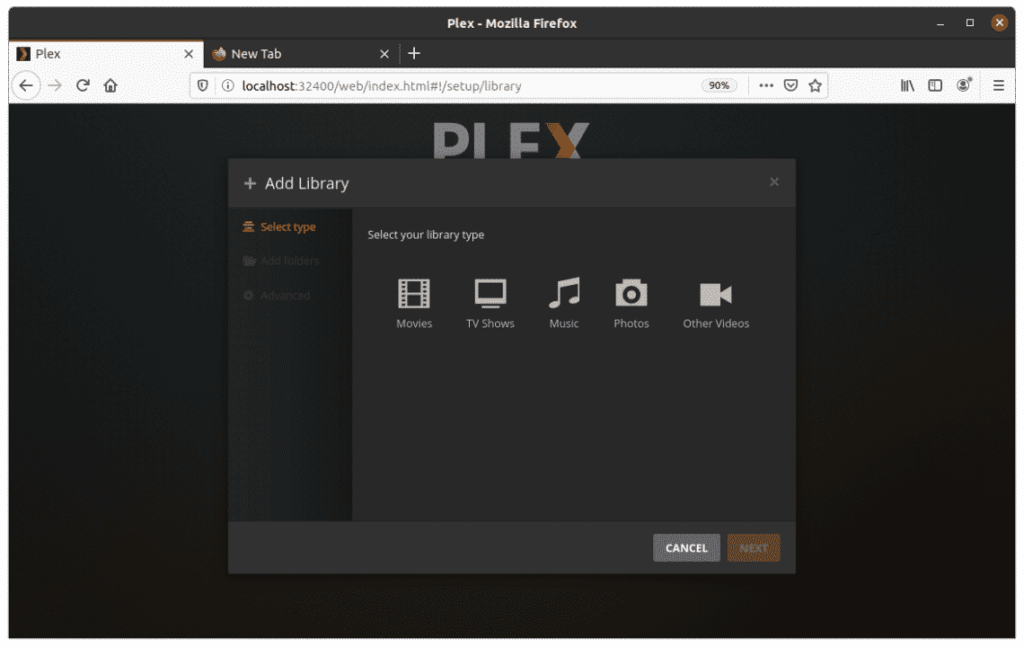Screen dimensions: 1024x647
Task: Open tracking protection shield info
Action: click(202, 86)
